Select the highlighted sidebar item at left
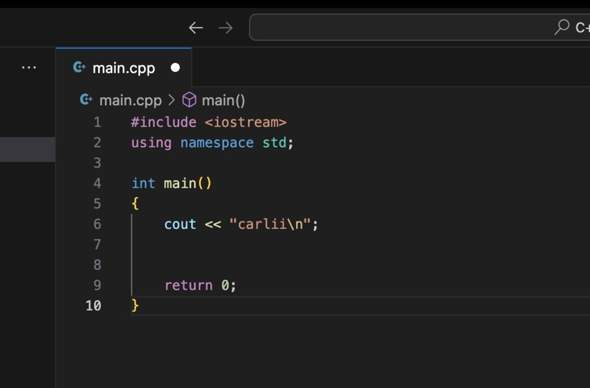Viewport: 590px width, 388px height. [x=28, y=150]
